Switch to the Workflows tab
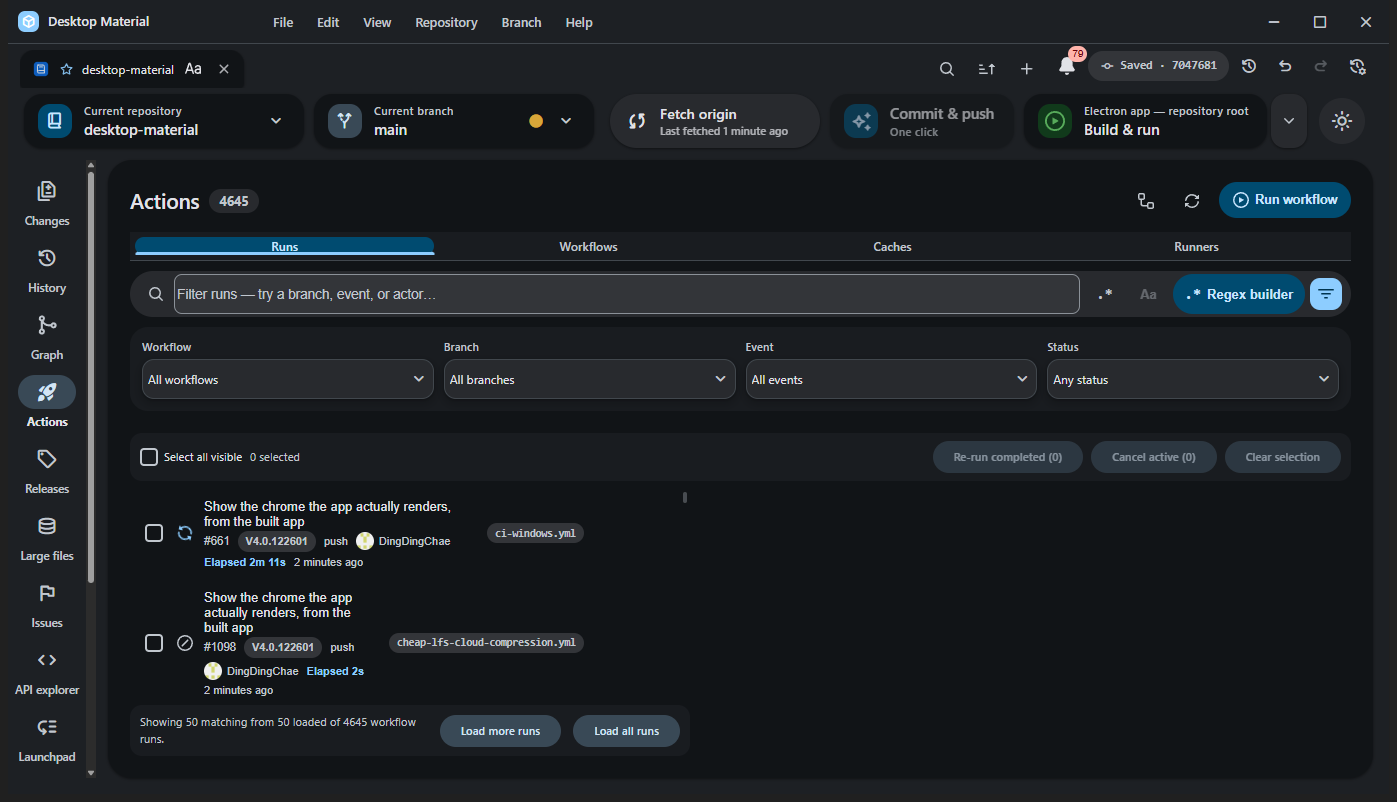 588,246
